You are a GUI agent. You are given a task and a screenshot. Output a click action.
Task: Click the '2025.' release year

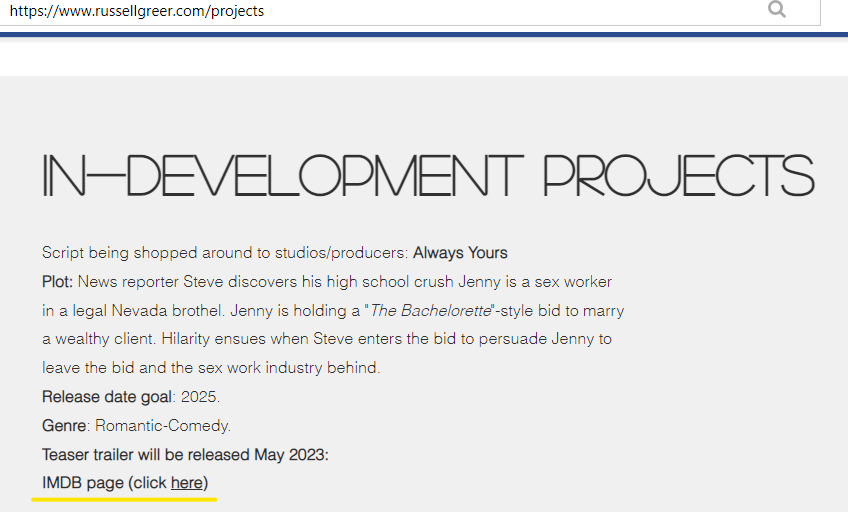click(200, 397)
